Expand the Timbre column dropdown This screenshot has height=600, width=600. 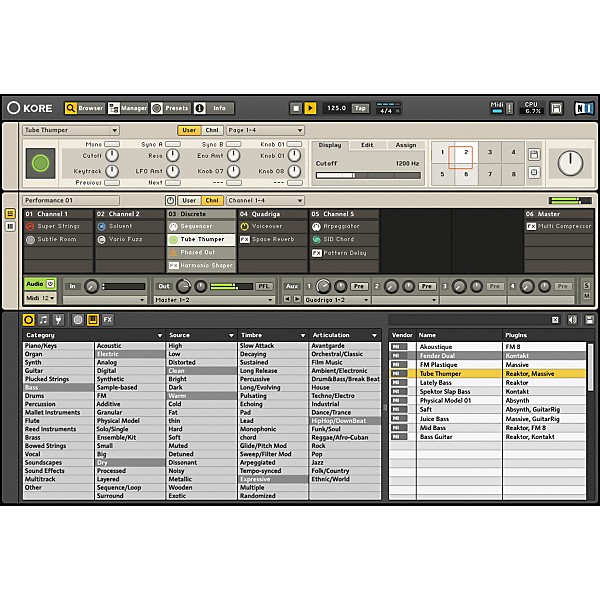tap(303, 336)
